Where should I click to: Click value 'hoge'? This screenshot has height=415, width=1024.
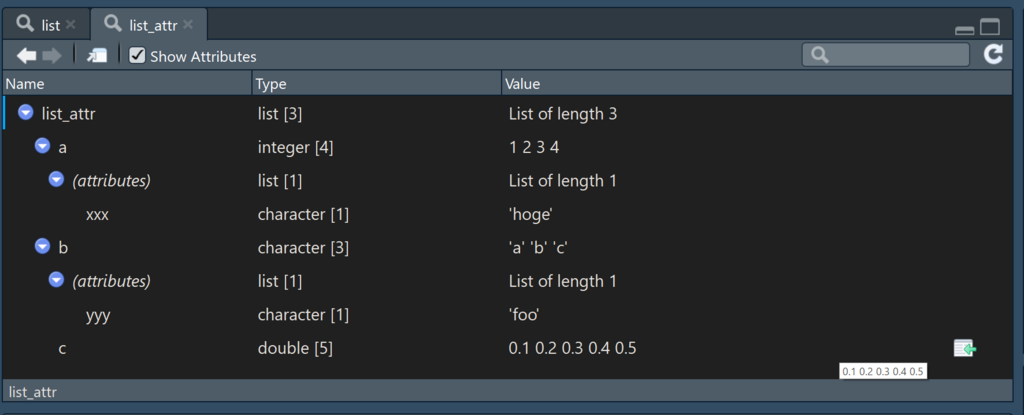point(532,214)
